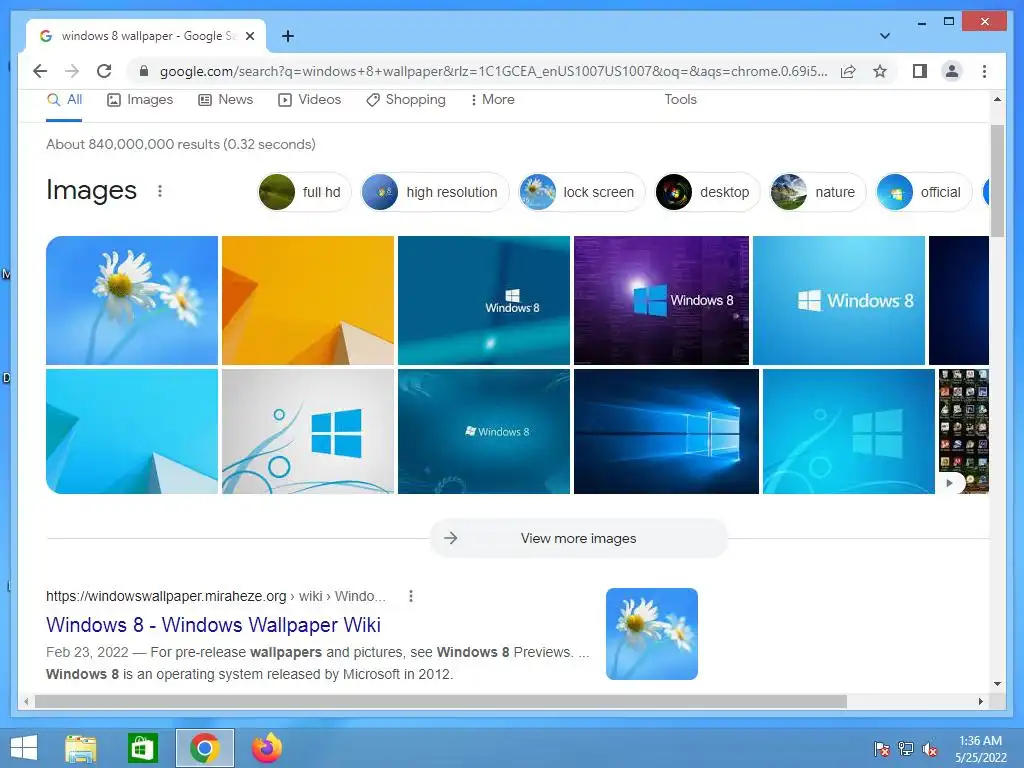Open the gray swirl Windows logo wallpaper
The width and height of the screenshot is (1024, 768).
pos(308,431)
